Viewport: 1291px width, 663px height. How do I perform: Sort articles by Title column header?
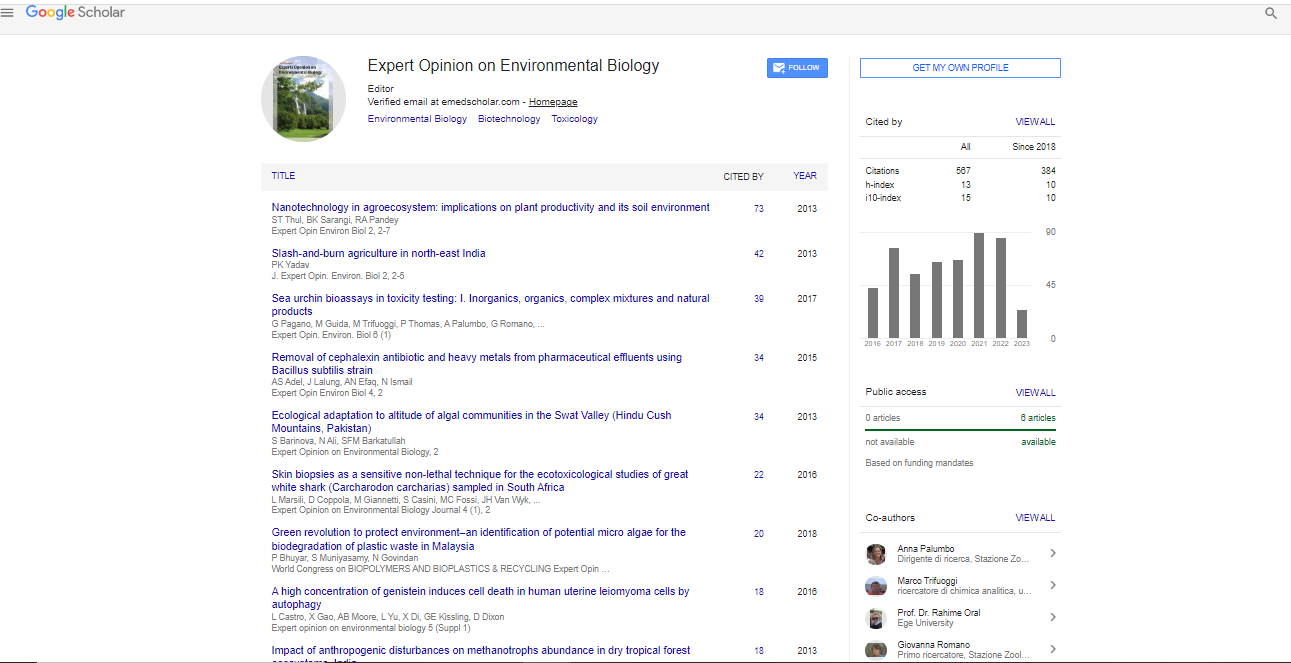tap(283, 176)
